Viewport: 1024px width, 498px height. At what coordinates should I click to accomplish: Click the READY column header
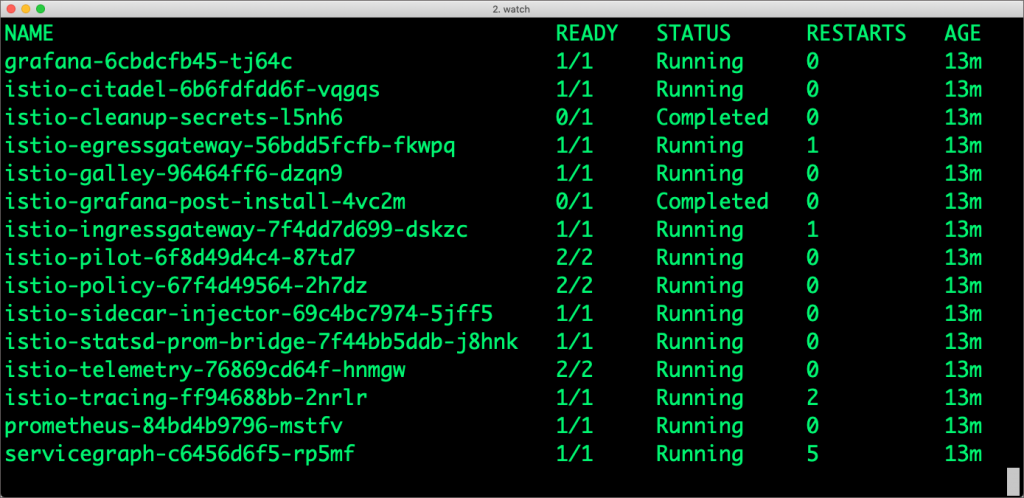pyautogui.click(x=586, y=33)
